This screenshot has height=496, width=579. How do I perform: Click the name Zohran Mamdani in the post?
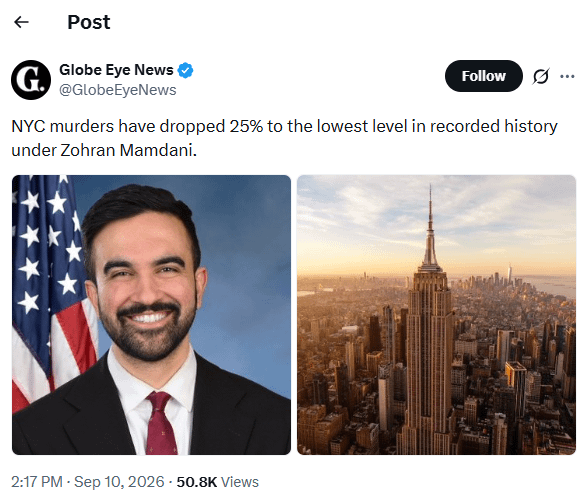[127, 150]
